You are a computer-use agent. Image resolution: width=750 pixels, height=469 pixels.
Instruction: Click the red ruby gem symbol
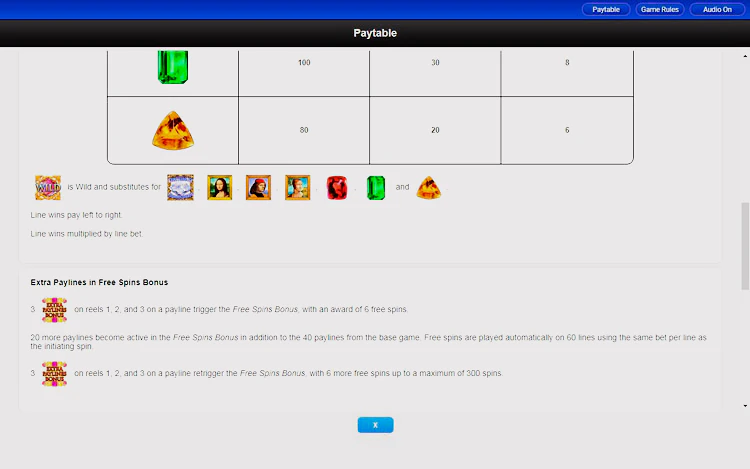[337, 187]
